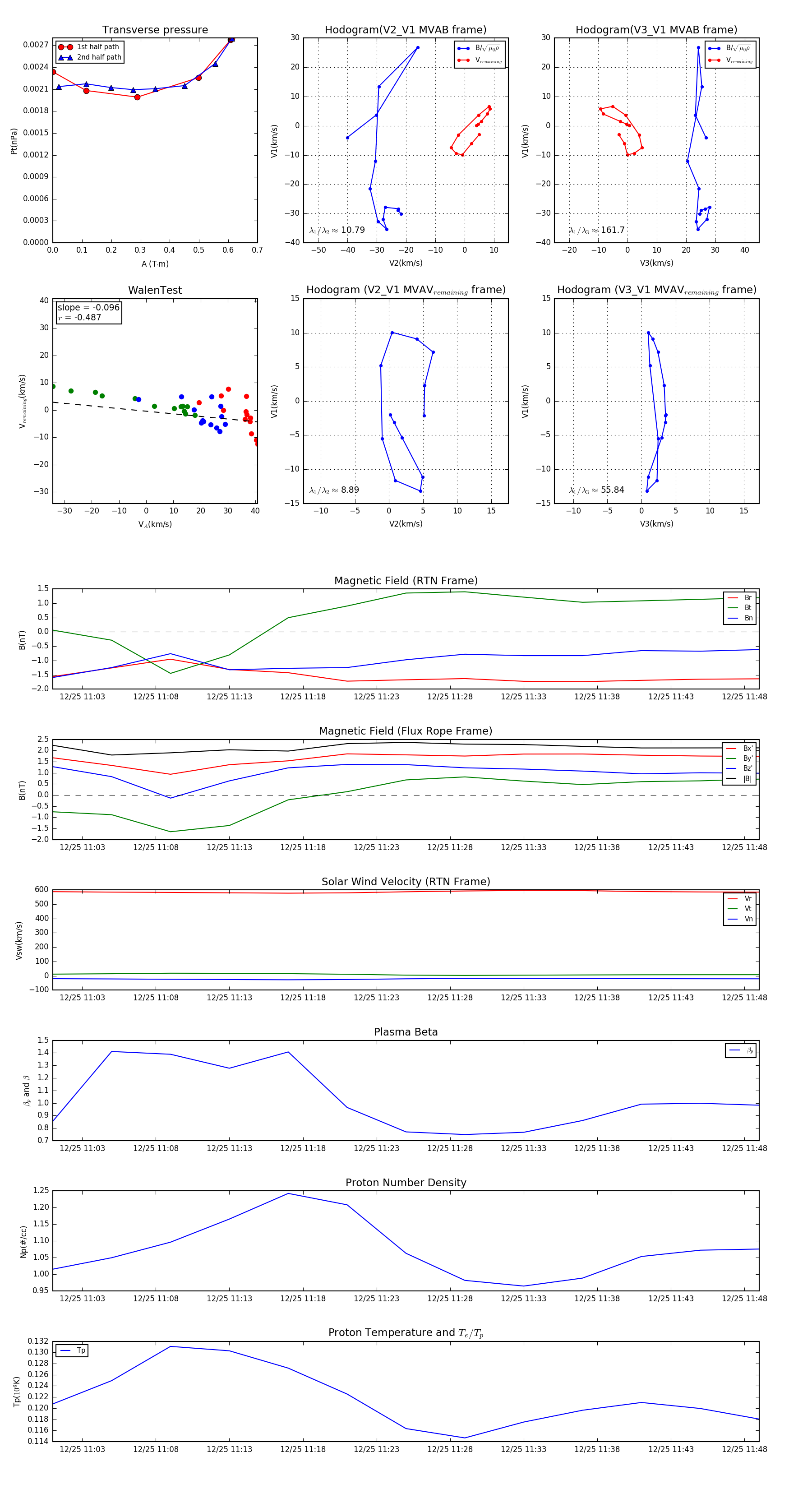Click the 'Br' legend entry

click(740, 598)
